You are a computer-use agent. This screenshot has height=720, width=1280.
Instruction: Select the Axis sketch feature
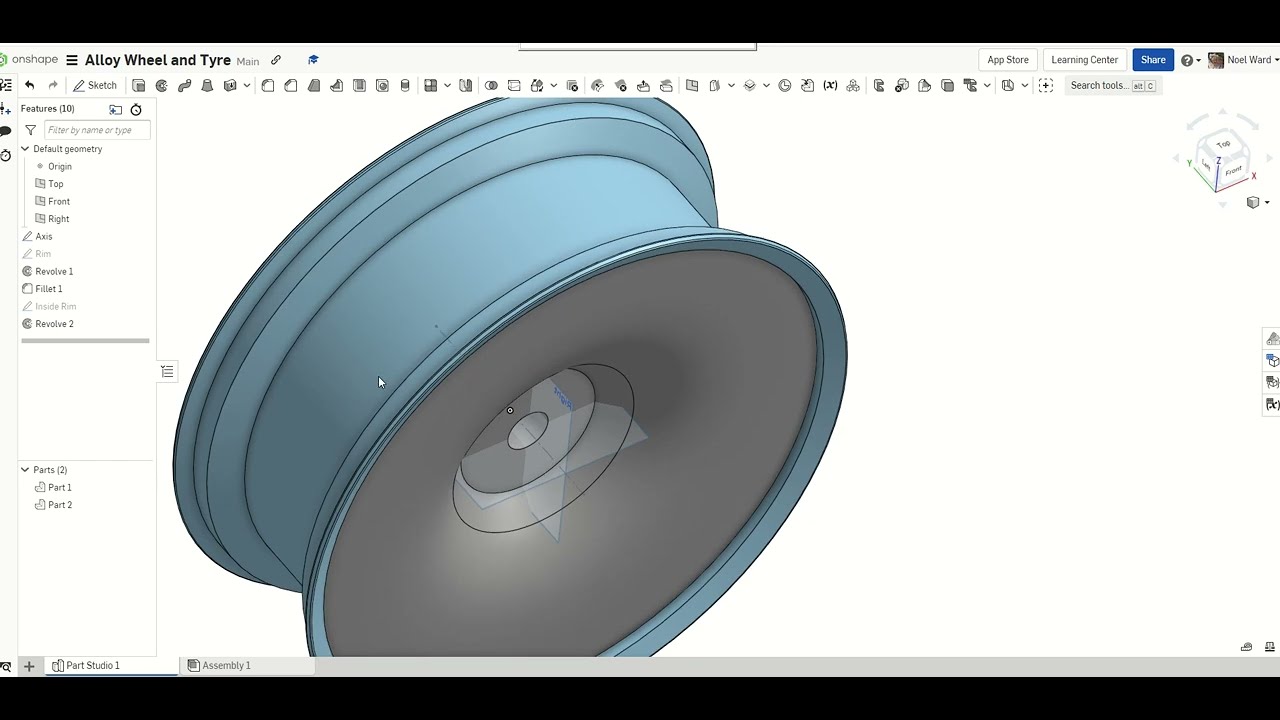(x=44, y=237)
